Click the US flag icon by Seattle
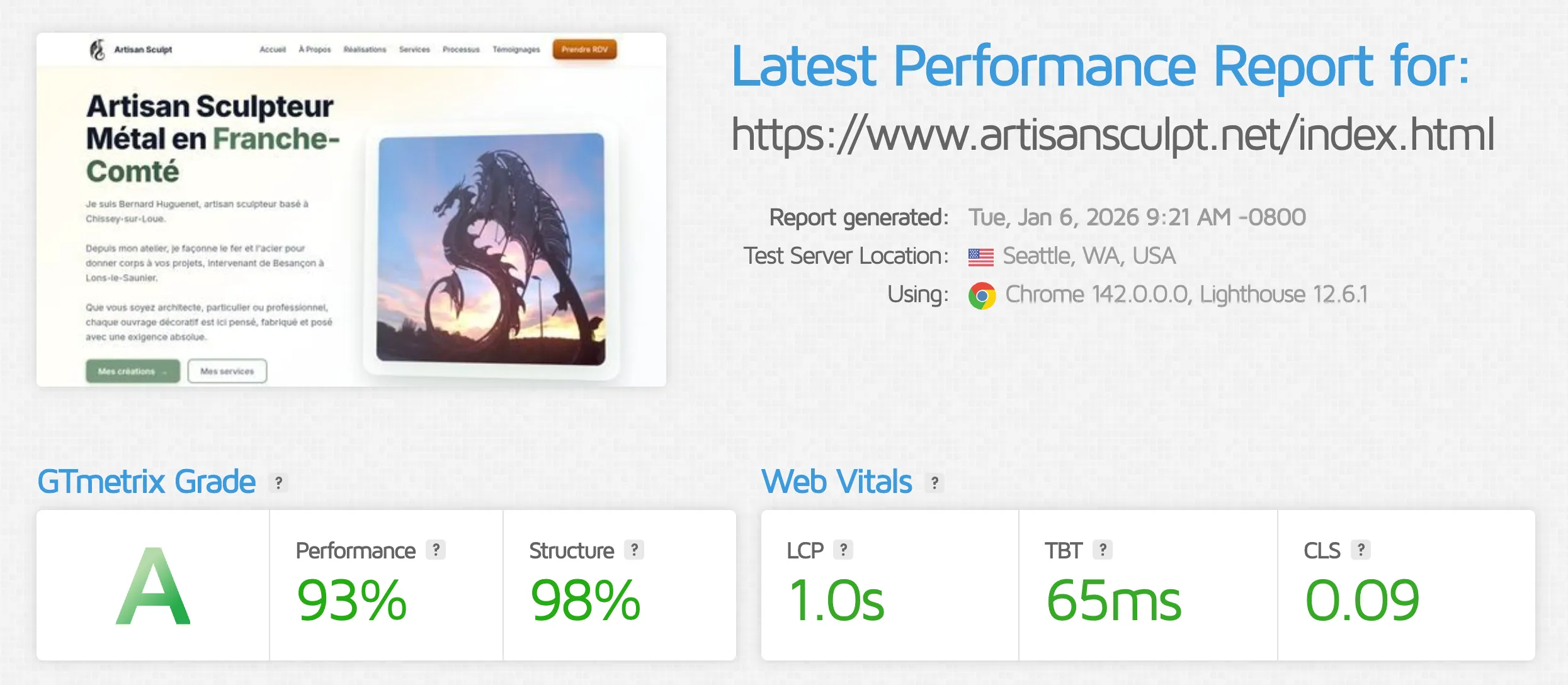The image size is (1568, 685). coord(980,257)
